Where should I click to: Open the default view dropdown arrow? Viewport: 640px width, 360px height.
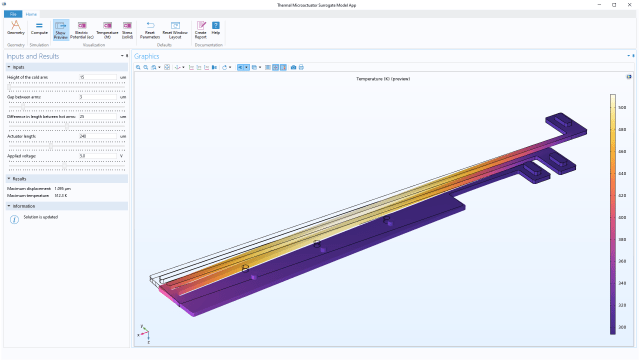[183, 67]
